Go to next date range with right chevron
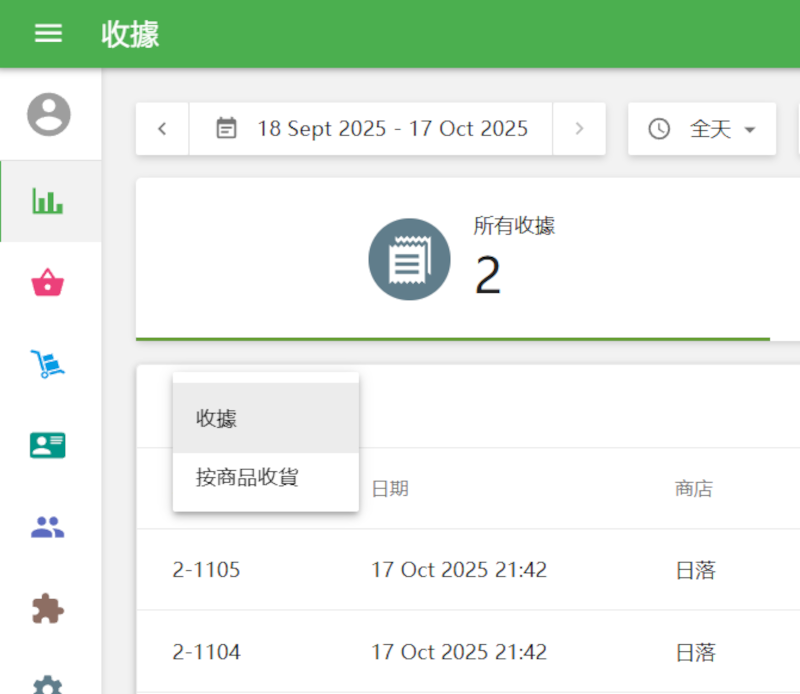The height and width of the screenshot is (694, 800). [x=580, y=128]
